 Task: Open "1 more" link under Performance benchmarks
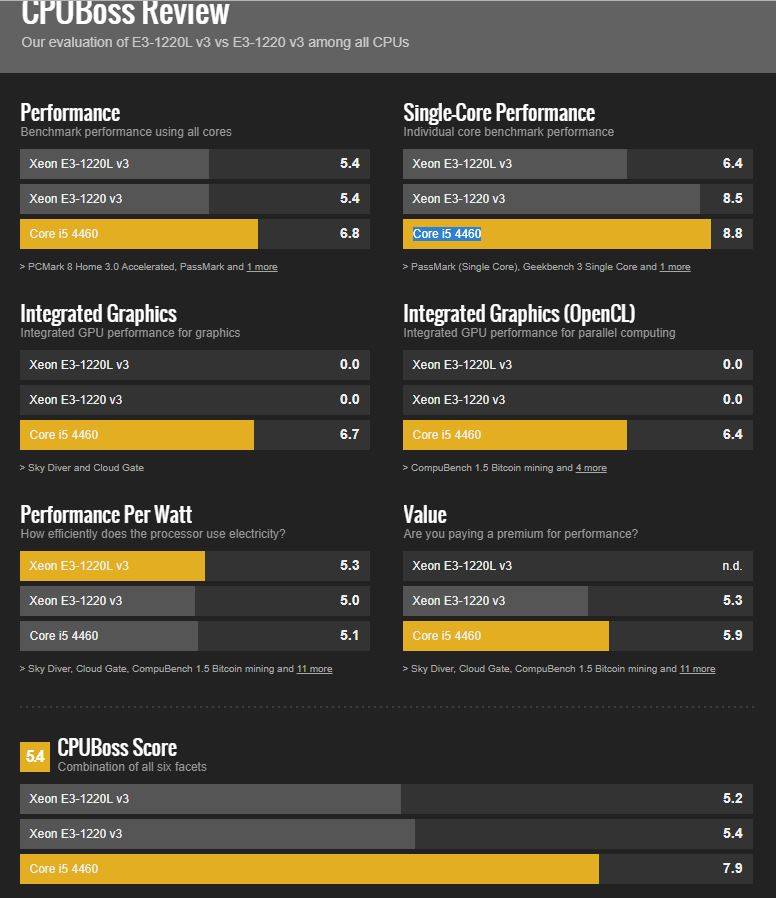(262, 267)
